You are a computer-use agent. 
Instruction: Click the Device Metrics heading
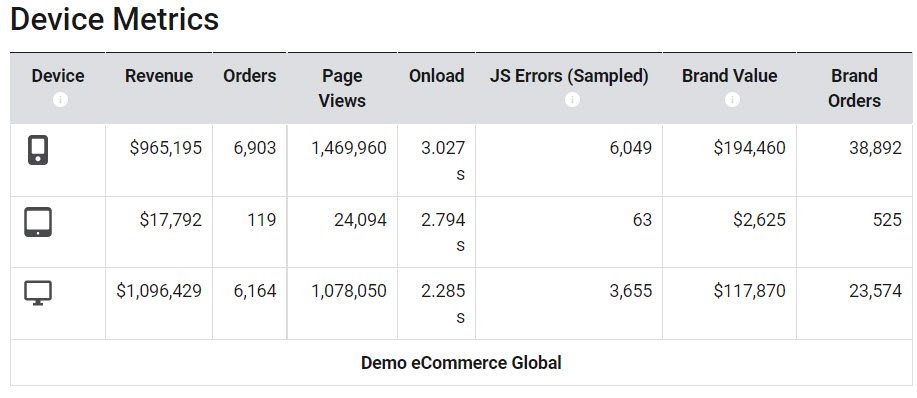pos(115,19)
